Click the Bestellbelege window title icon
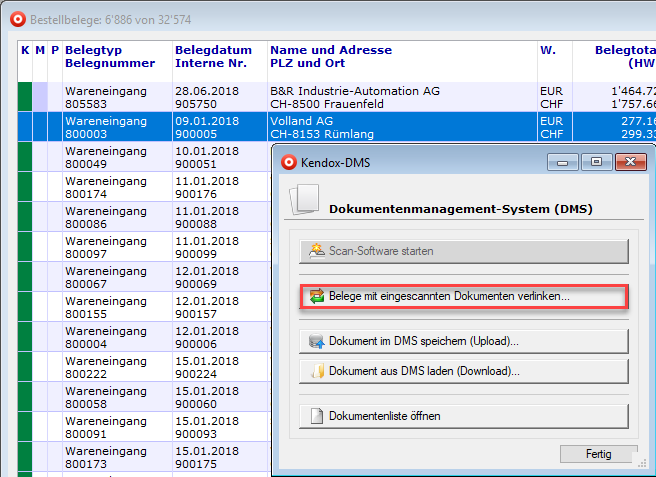The height and width of the screenshot is (477, 656). (x=17, y=19)
